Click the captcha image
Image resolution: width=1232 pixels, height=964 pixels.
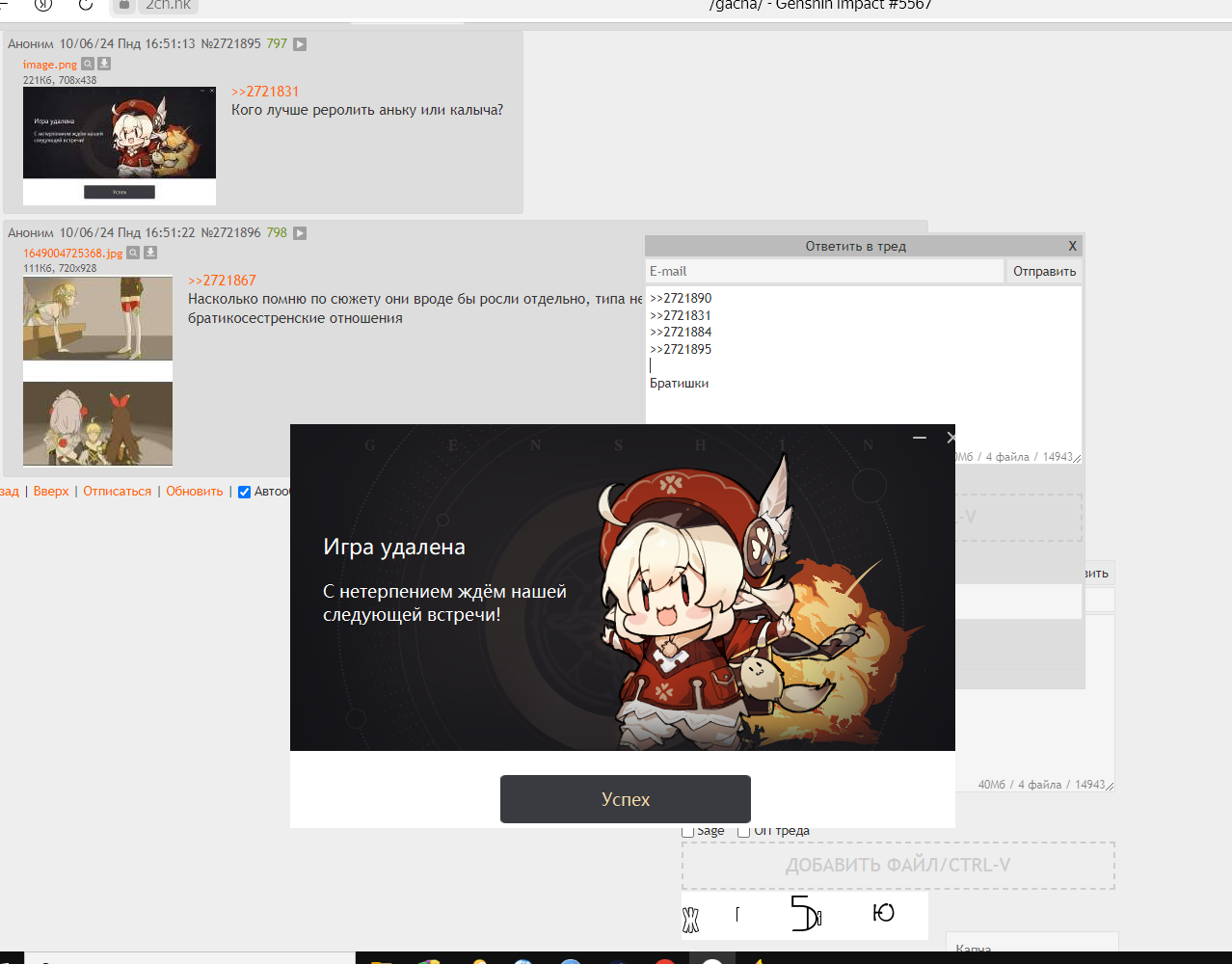tap(805, 915)
